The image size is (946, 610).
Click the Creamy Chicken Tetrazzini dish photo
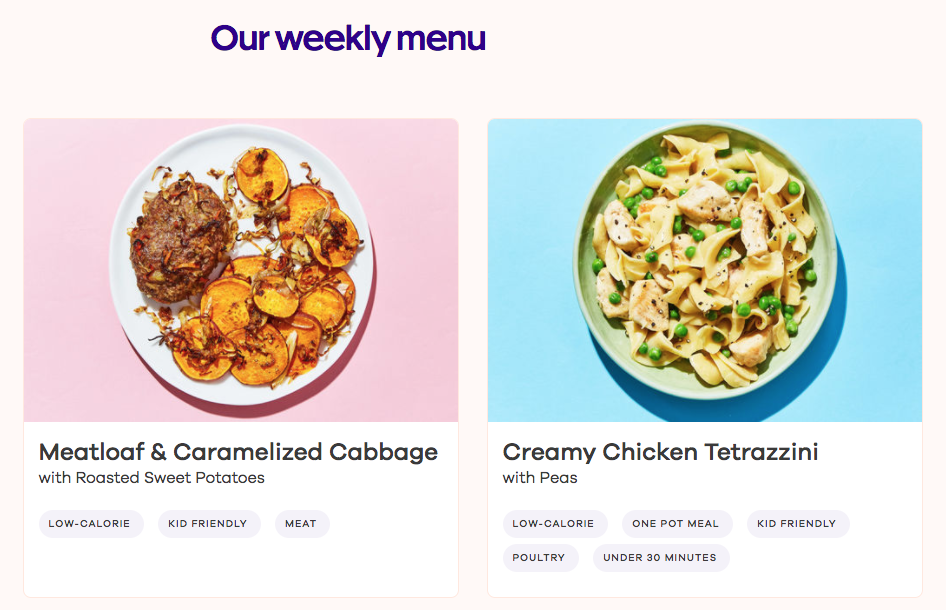click(705, 270)
